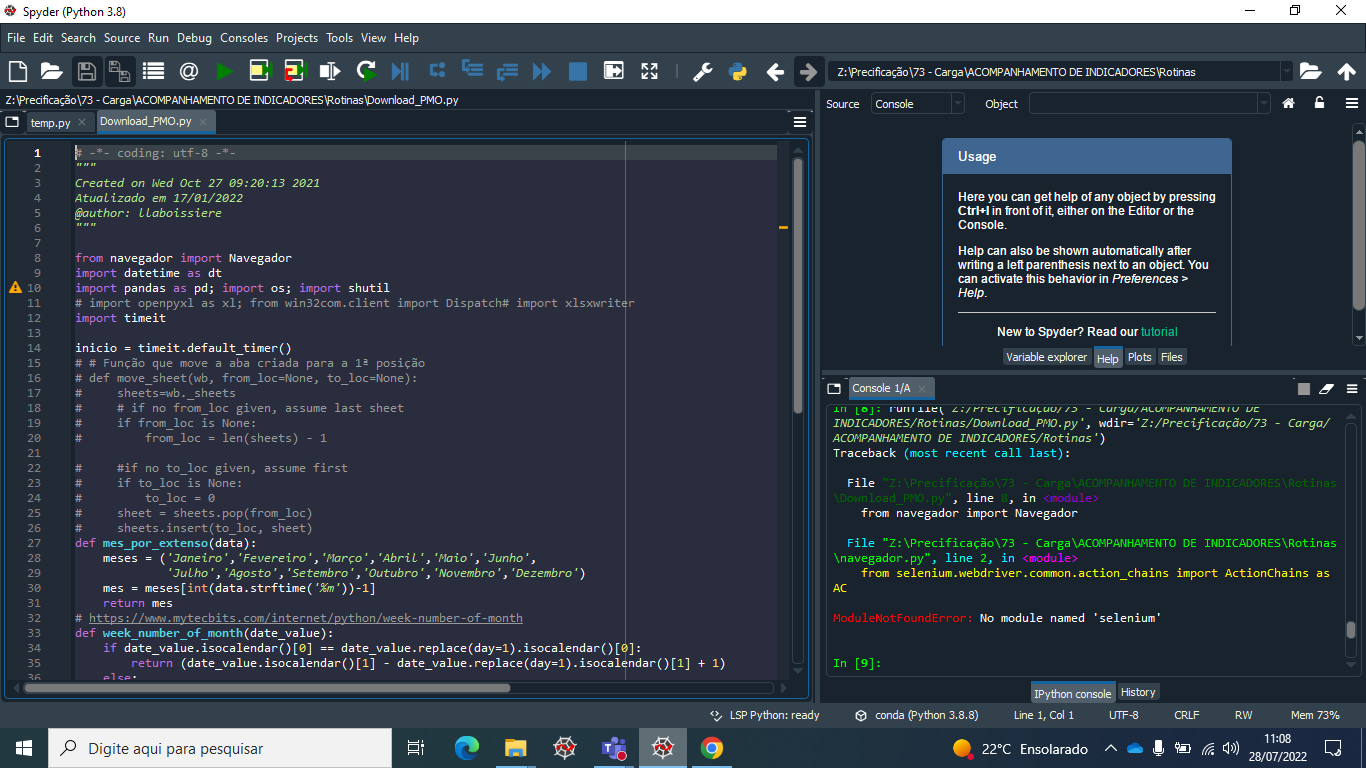
Task: Run the file with the green play button
Action: click(224, 71)
